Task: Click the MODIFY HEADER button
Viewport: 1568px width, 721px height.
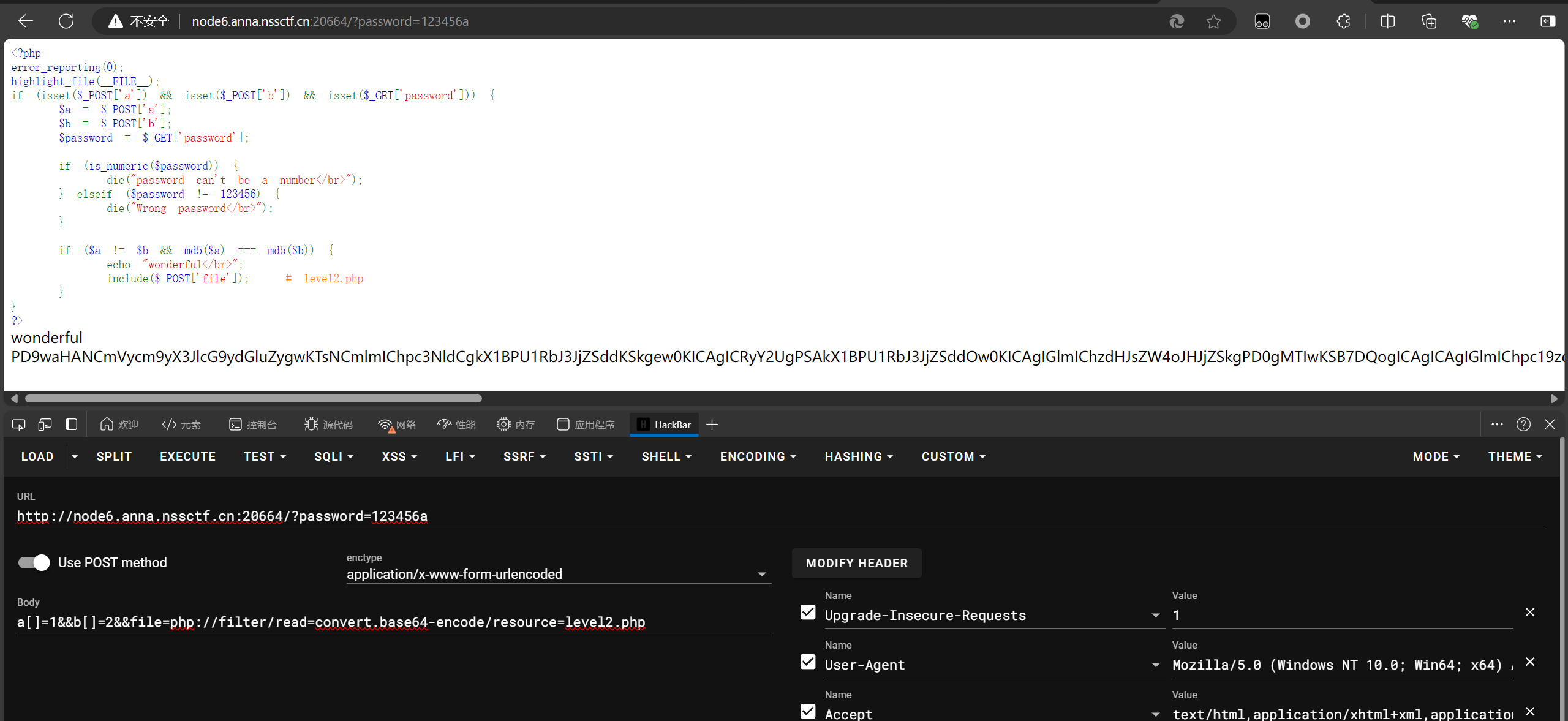Action: 856,563
